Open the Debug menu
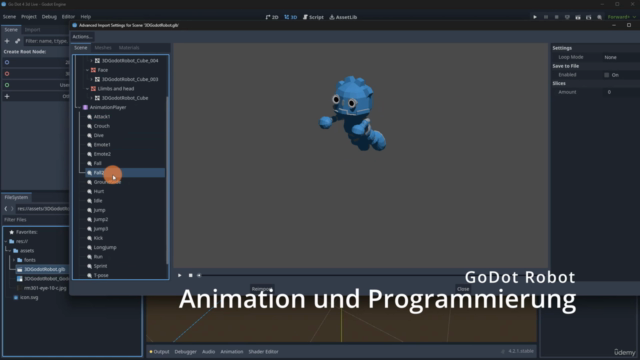 click(49, 17)
